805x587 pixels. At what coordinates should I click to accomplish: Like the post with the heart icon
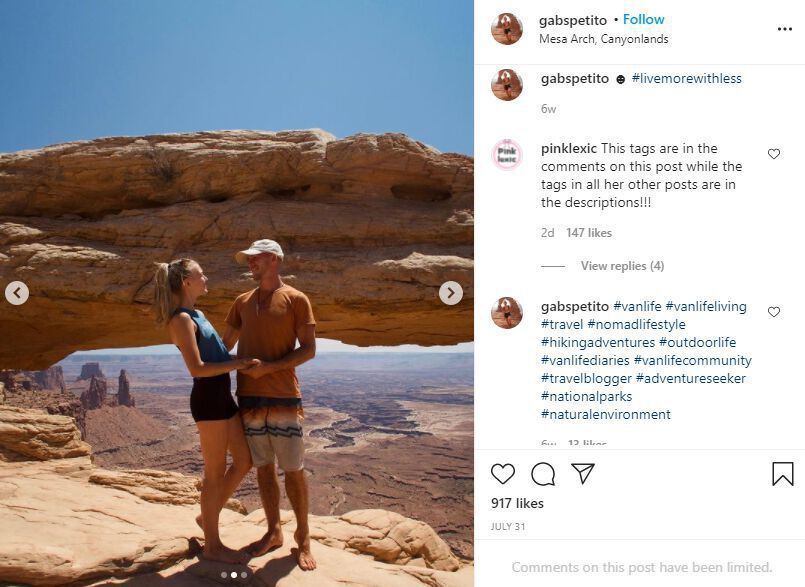coord(503,474)
